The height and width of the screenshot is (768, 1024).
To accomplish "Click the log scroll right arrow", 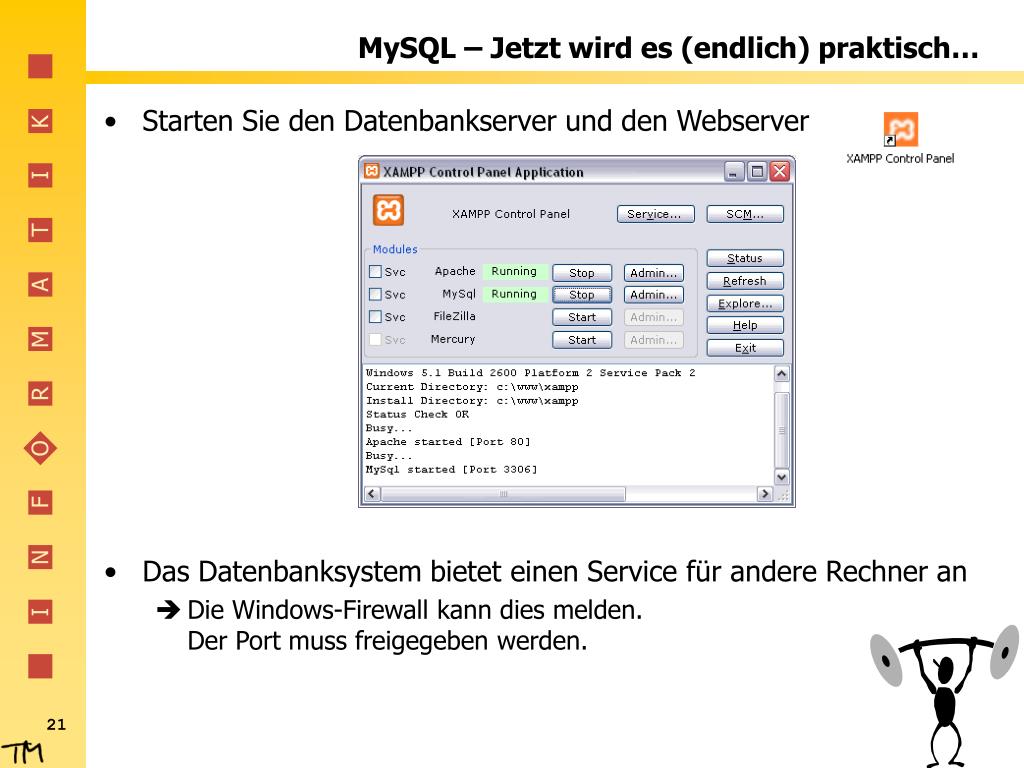I will pyautogui.click(x=765, y=494).
